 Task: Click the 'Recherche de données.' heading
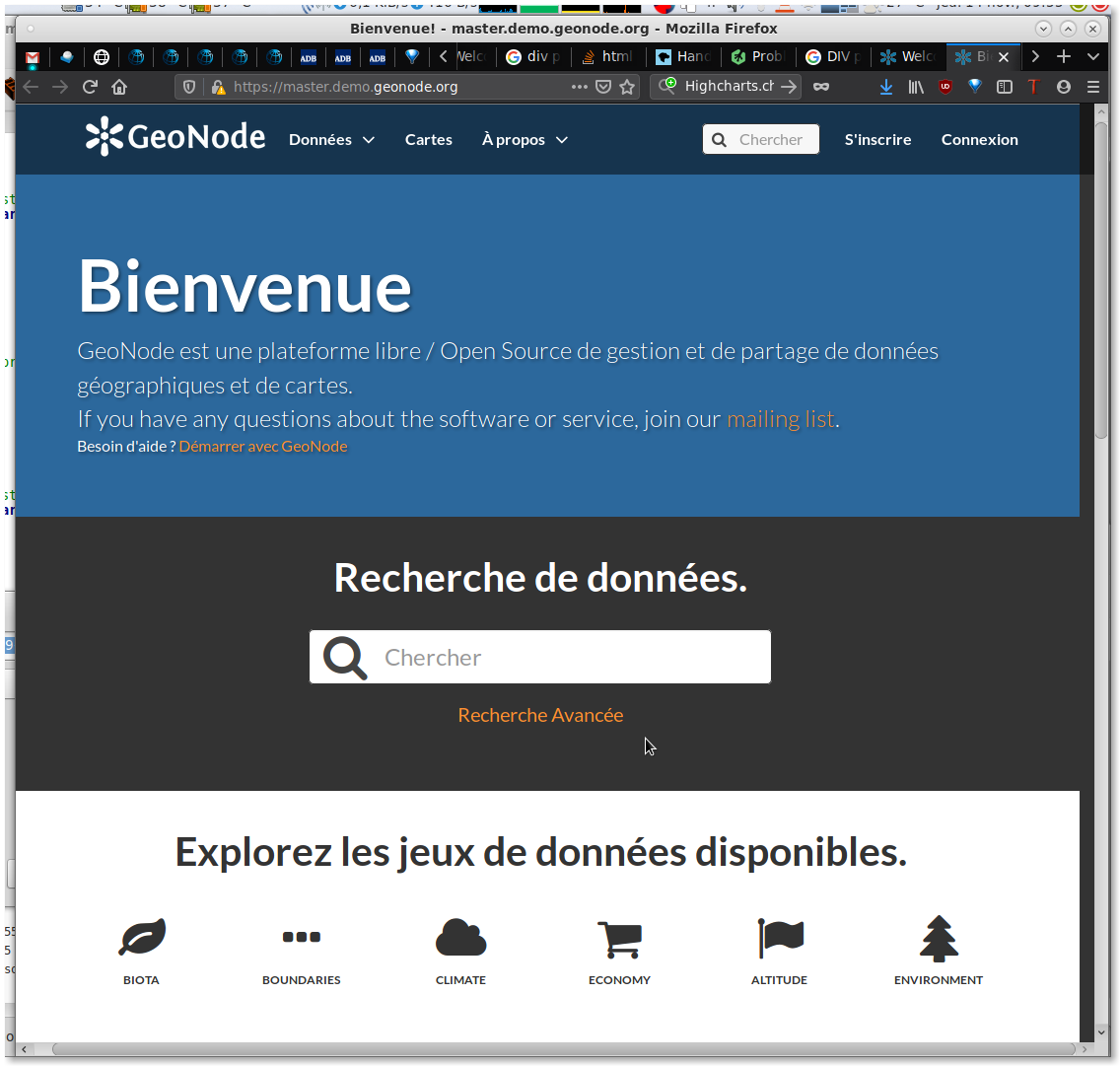[540, 577]
